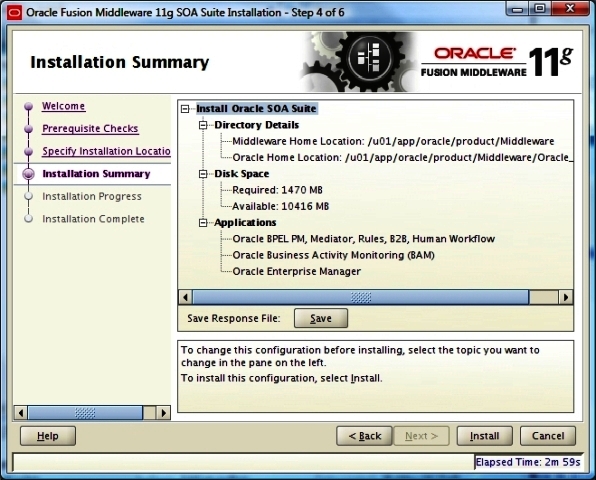Save the response file with Save button
The height and width of the screenshot is (480, 596).
coord(321,318)
